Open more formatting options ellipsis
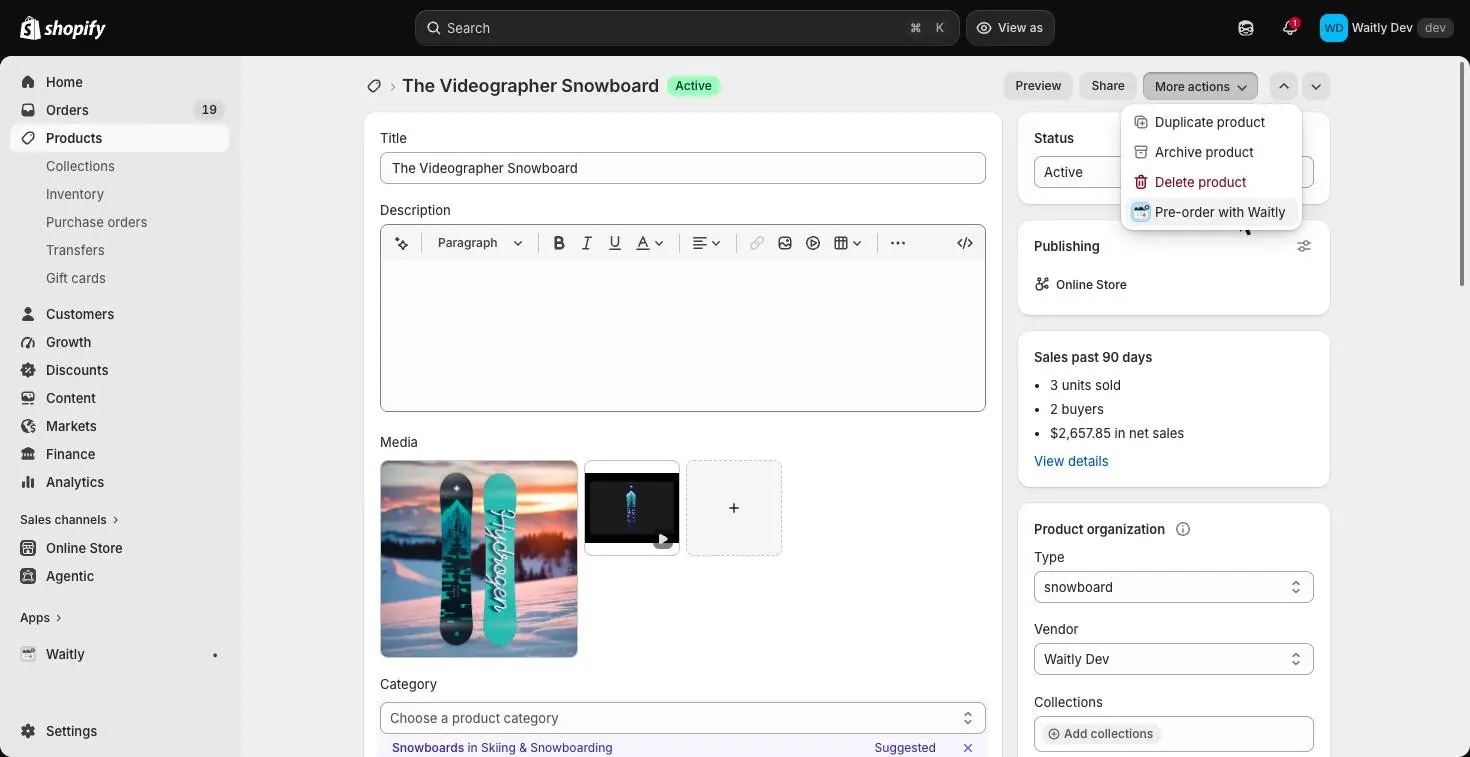 [x=898, y=243]
